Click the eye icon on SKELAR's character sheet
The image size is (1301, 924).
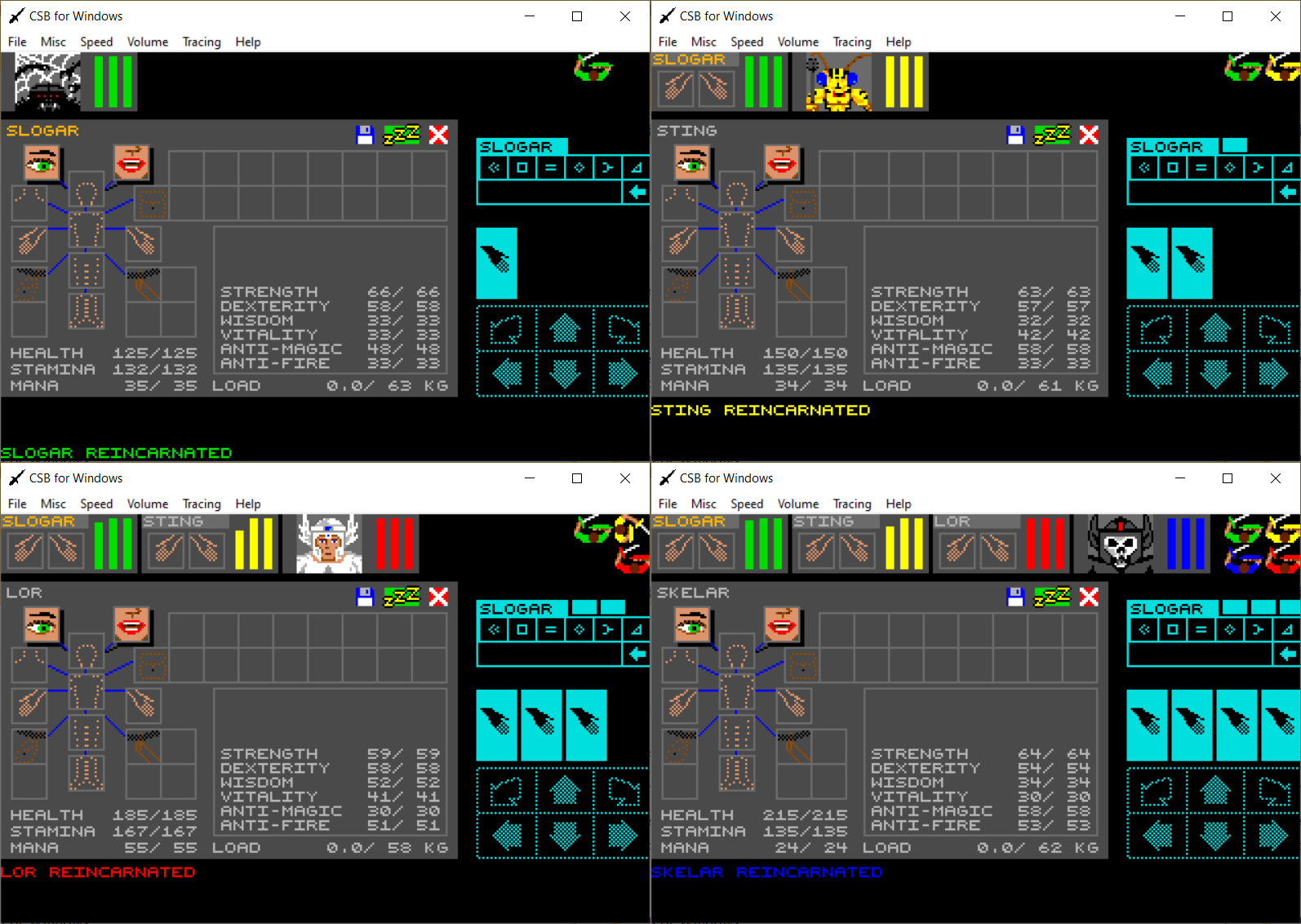(693, 625)
